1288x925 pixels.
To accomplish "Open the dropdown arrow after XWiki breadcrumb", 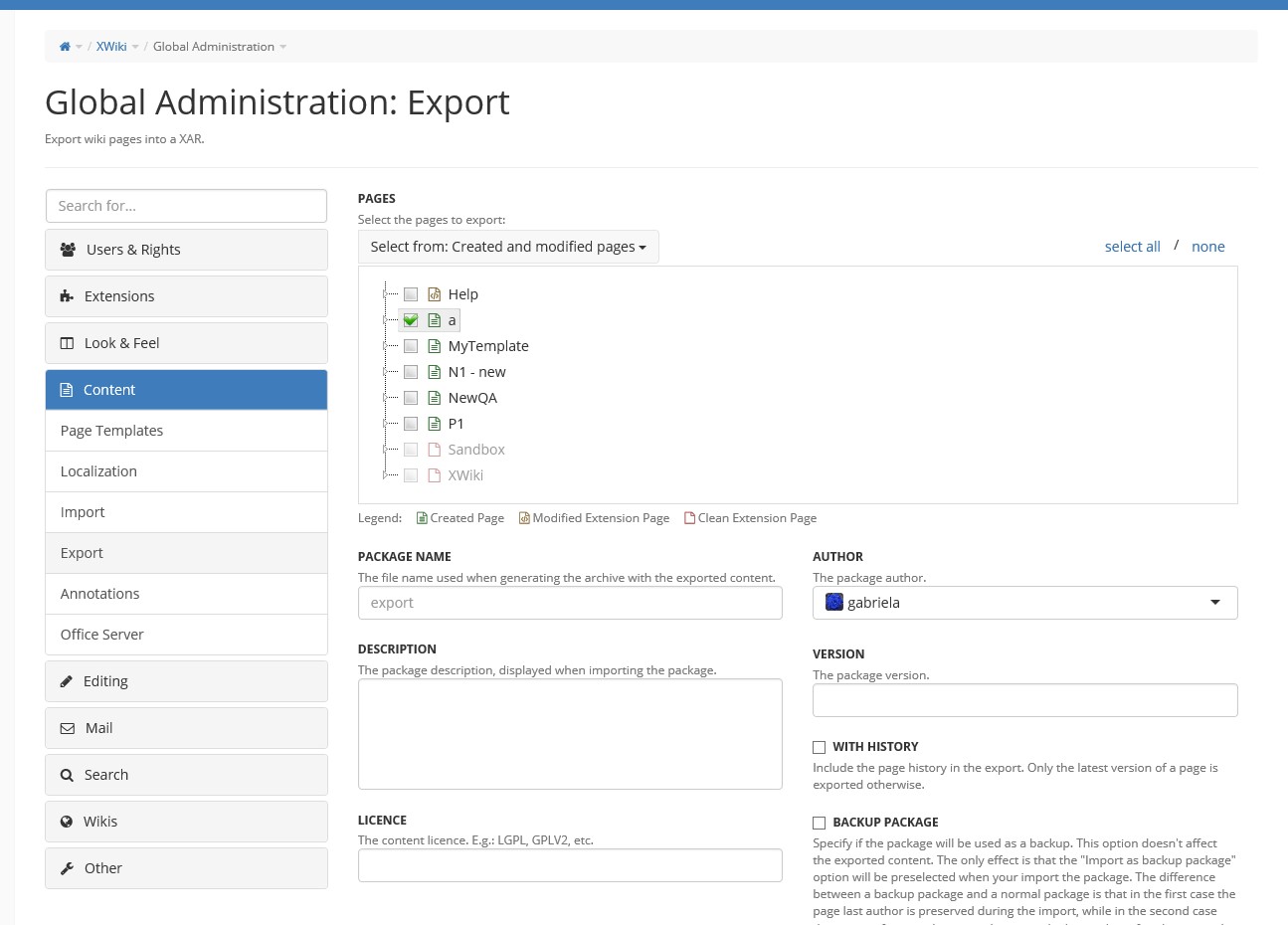I will coord(135,47).
